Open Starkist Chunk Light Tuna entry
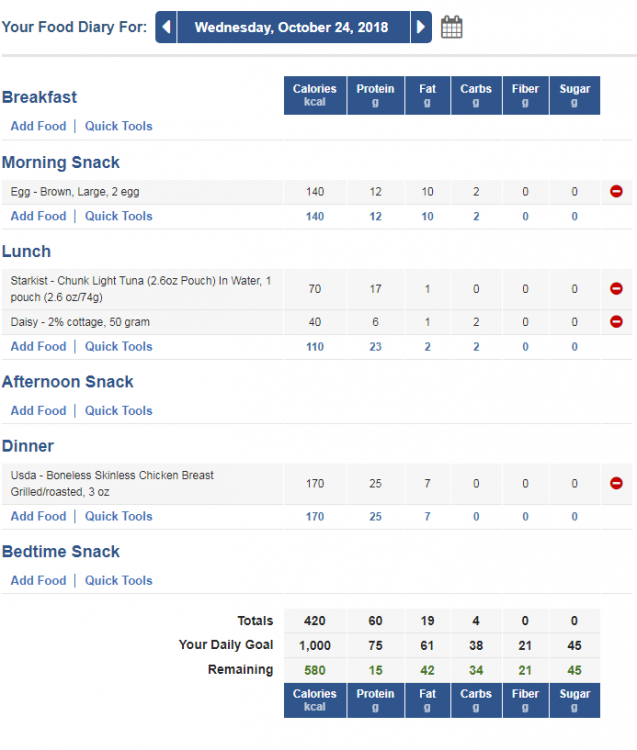Screen dimensions: 637x750 (141, 289)
